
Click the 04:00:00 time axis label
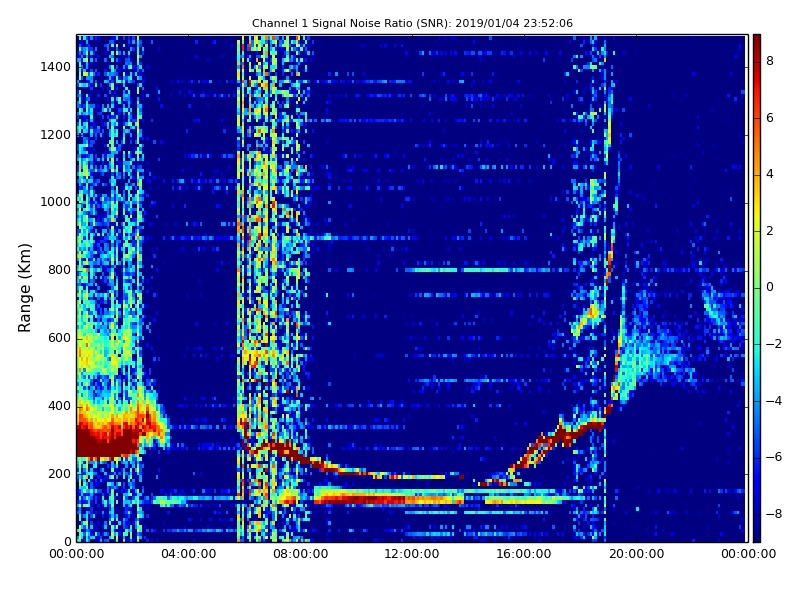click(x=189, y=554)
